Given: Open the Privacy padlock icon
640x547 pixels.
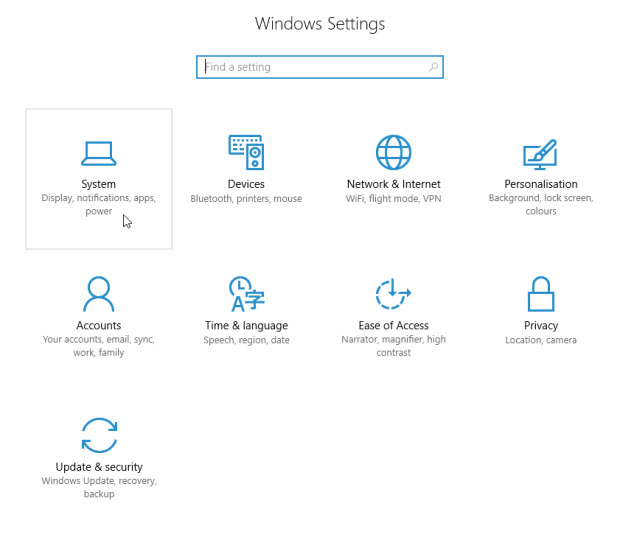Looking at the screenshot, I should pos(541,294).
